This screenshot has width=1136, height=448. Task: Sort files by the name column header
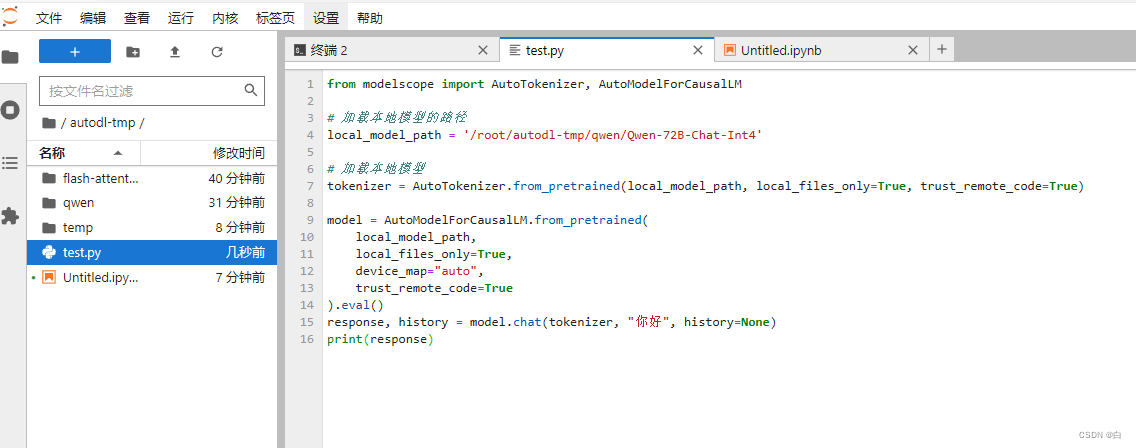[83, 153]
